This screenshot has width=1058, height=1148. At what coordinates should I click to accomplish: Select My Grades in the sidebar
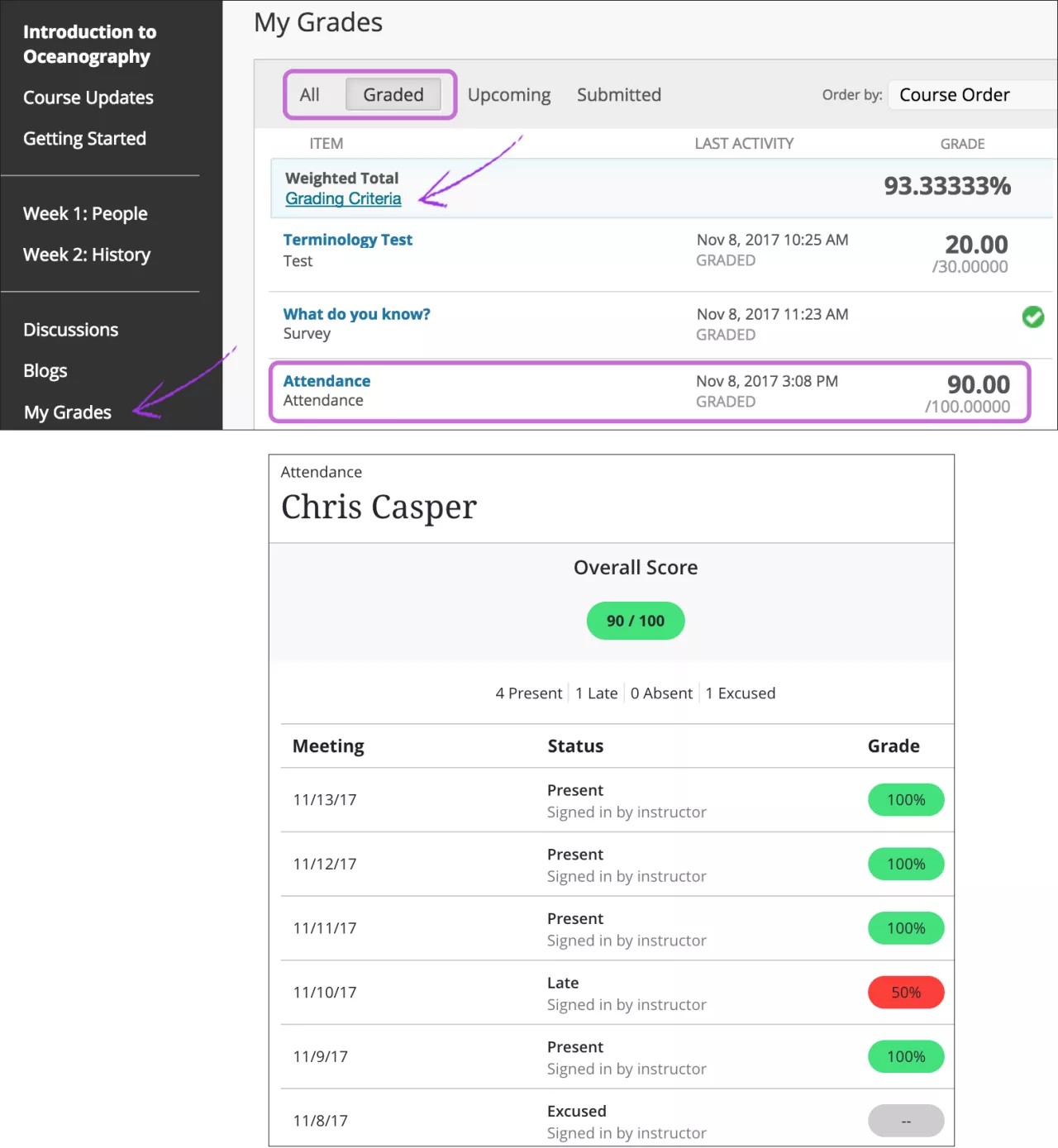pos(68,412)
